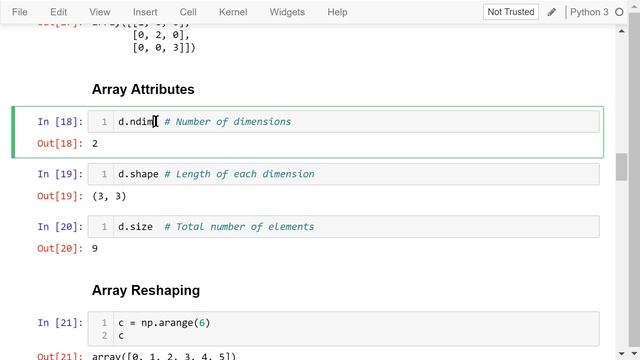Open the Edit menu
Image resolution: width=640 pixels, height=360 pixels.
58,12
